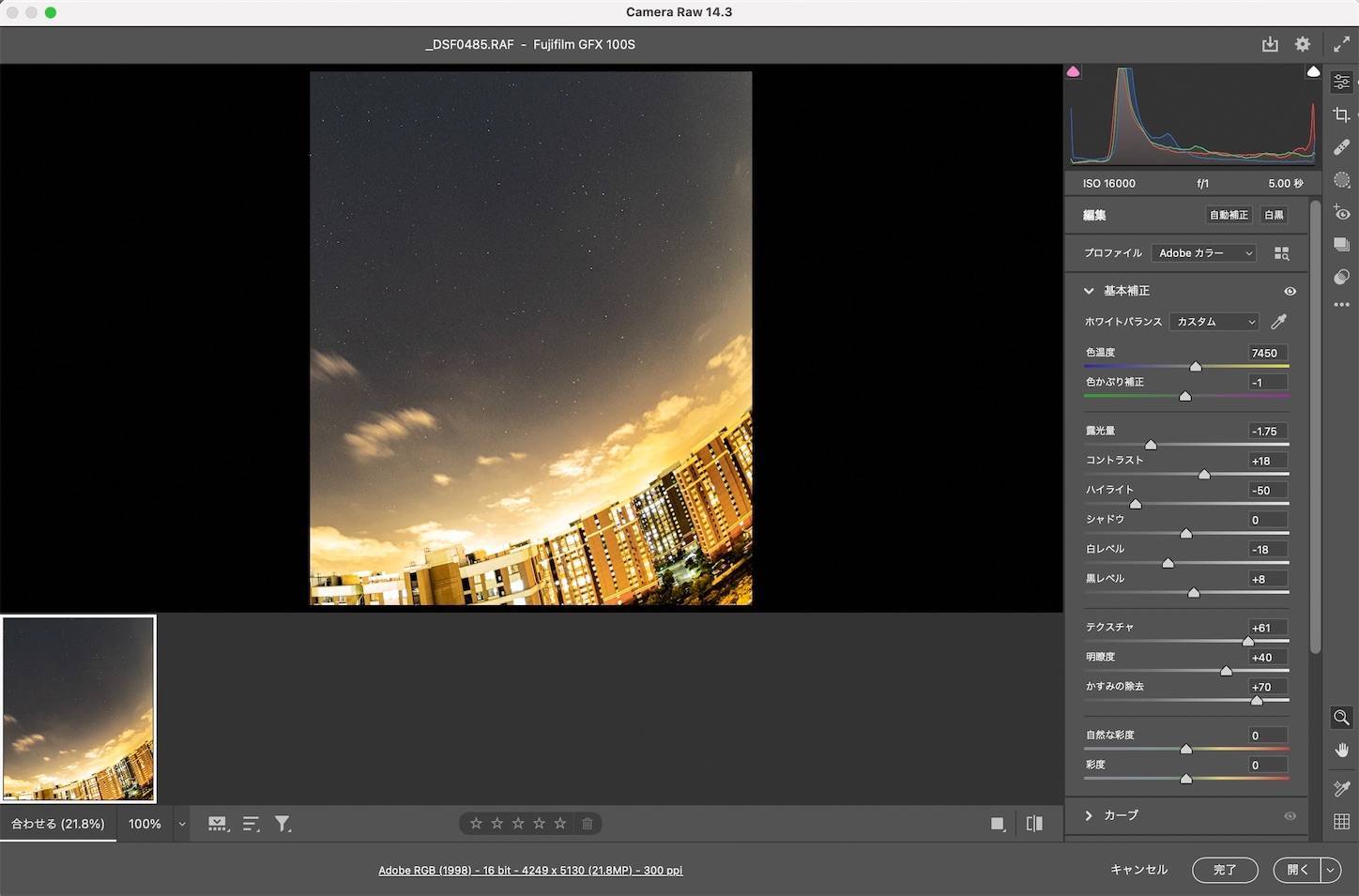
Task: Select the Red Eye removal tool
Action: click(x=1341, y=213)
